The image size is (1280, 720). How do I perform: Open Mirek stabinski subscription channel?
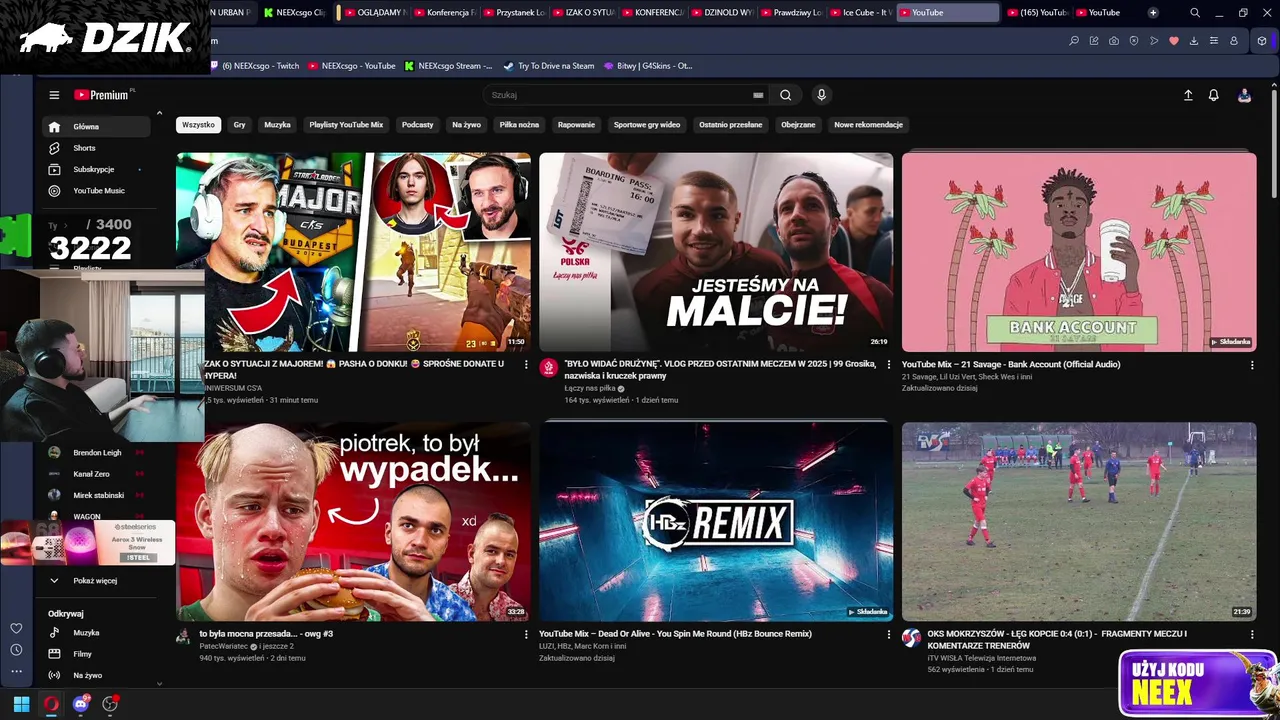(96, 495)
